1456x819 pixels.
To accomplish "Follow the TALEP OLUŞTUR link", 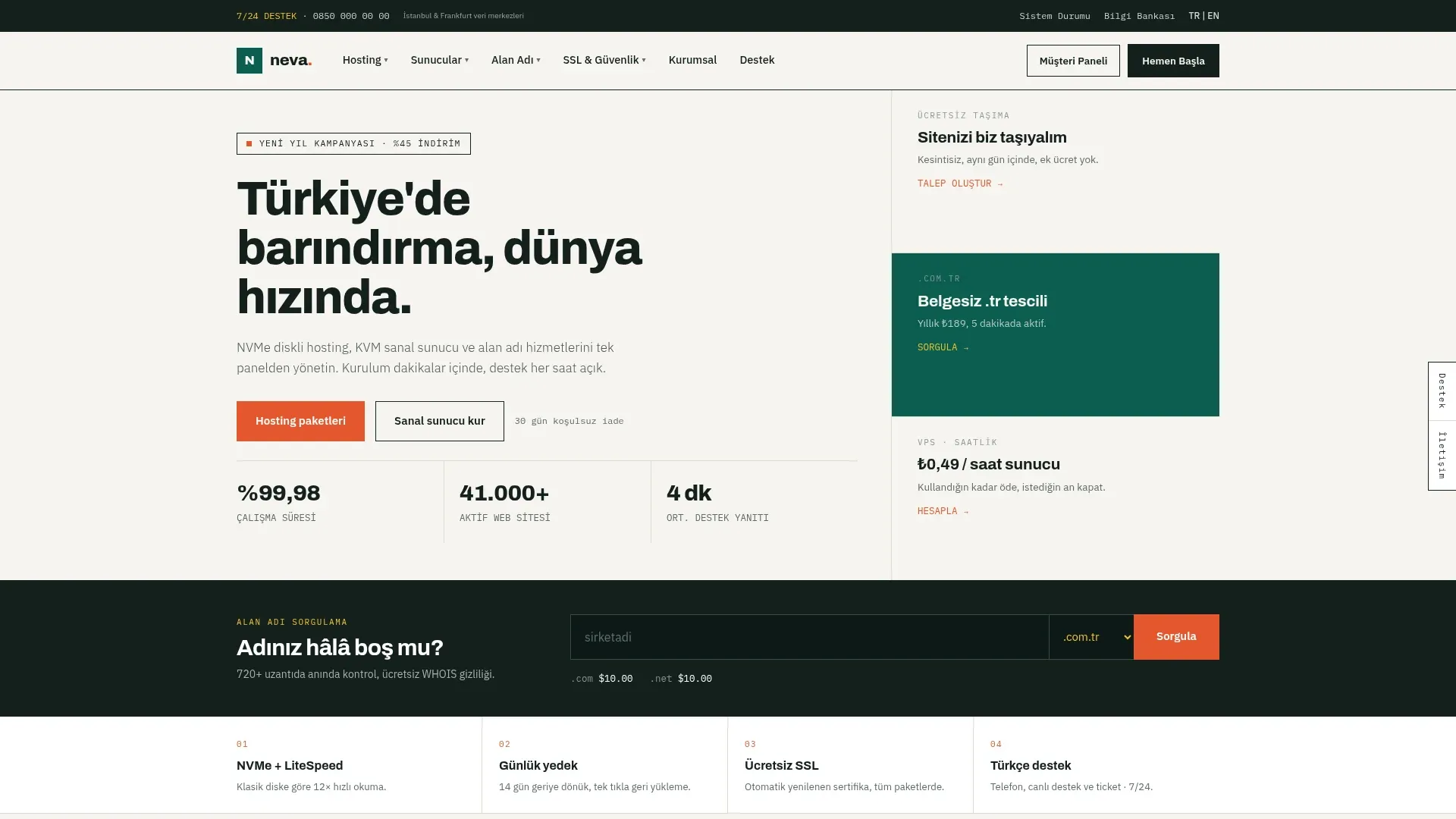I will click(x=960, y=184).
